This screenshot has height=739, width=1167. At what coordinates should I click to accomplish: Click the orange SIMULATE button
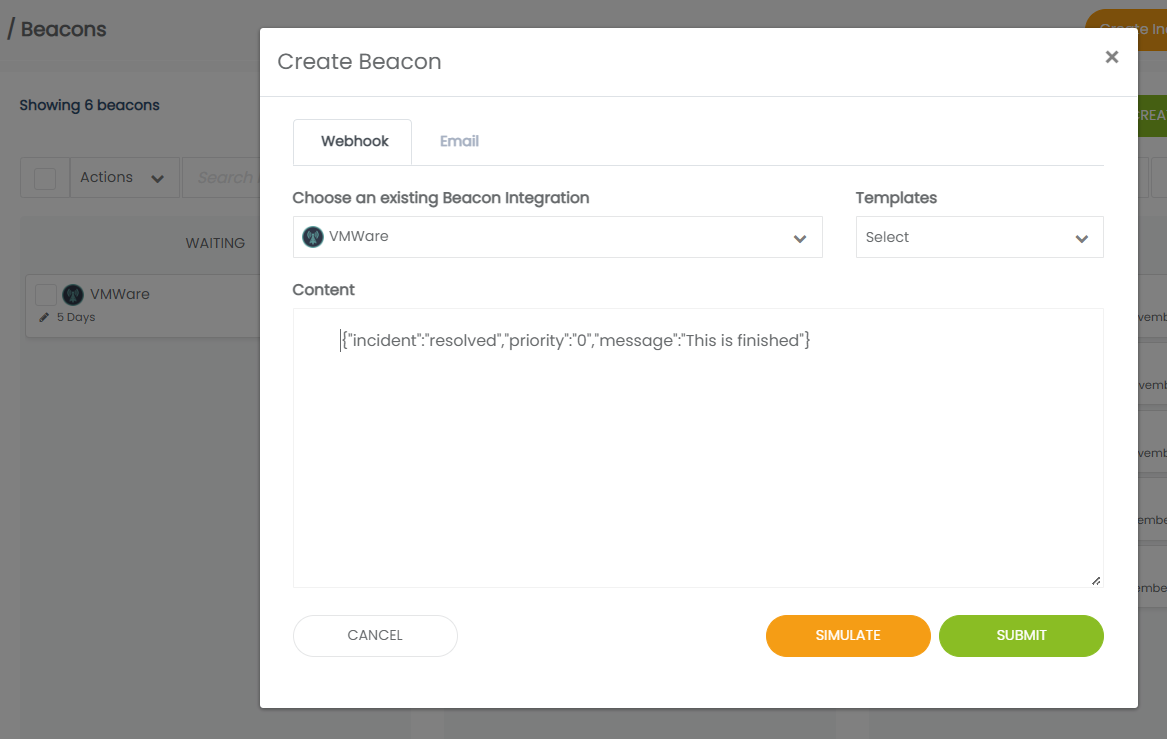point(848,636)
